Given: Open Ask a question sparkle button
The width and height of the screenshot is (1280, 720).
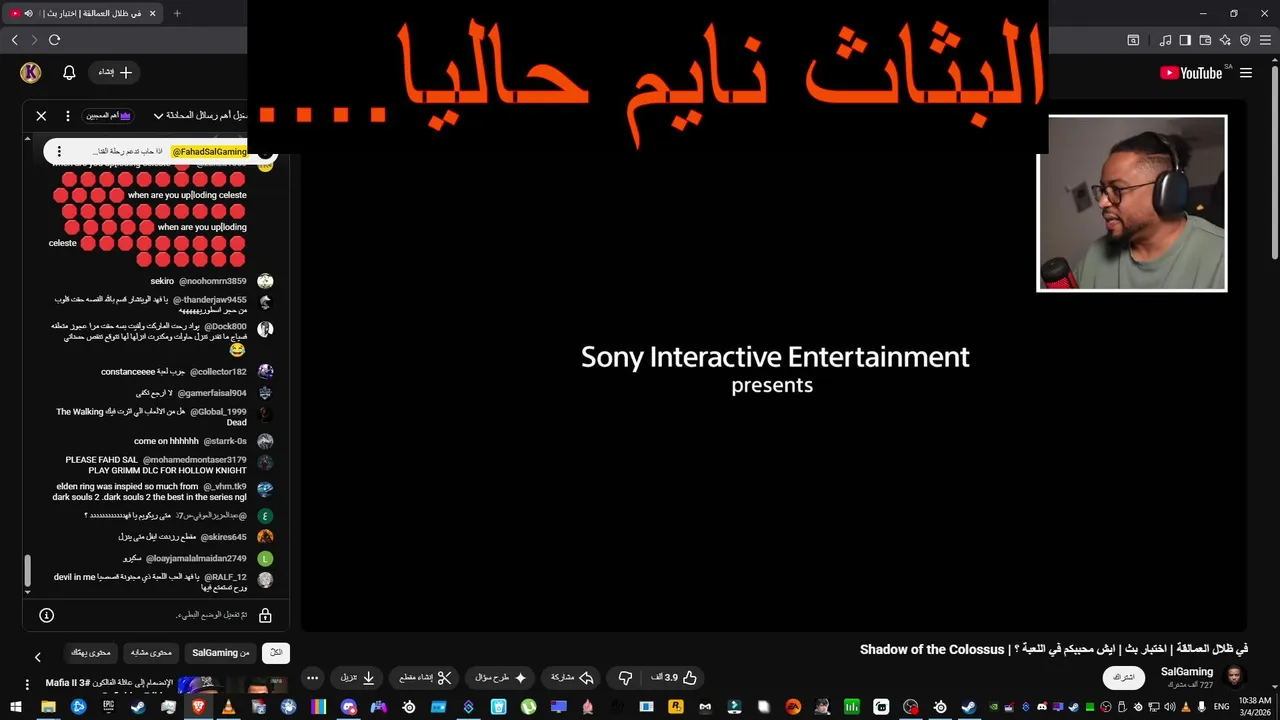Looking at the screenshot, I should pos(501,677).
